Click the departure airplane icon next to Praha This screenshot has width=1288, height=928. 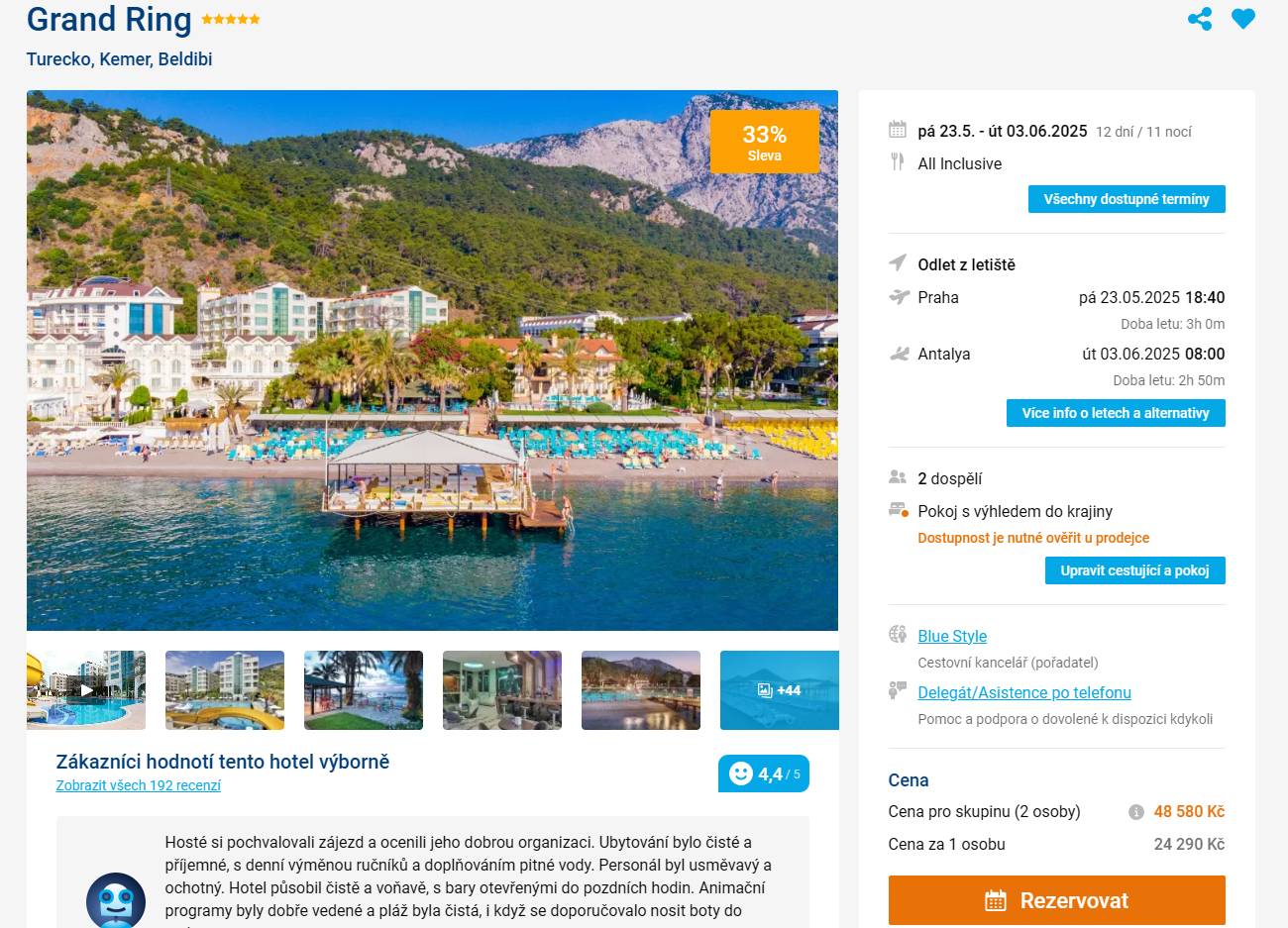[x=899, y=297]
